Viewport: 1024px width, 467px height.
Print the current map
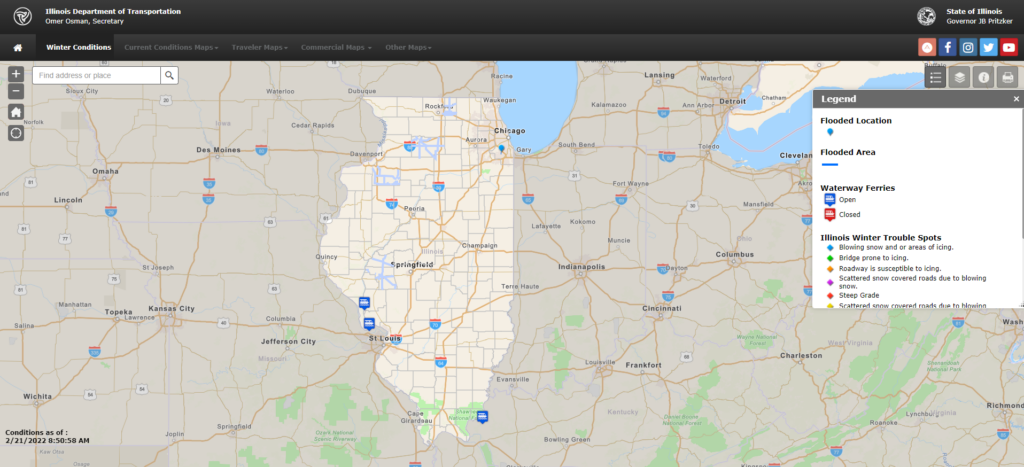point(1007,77)
